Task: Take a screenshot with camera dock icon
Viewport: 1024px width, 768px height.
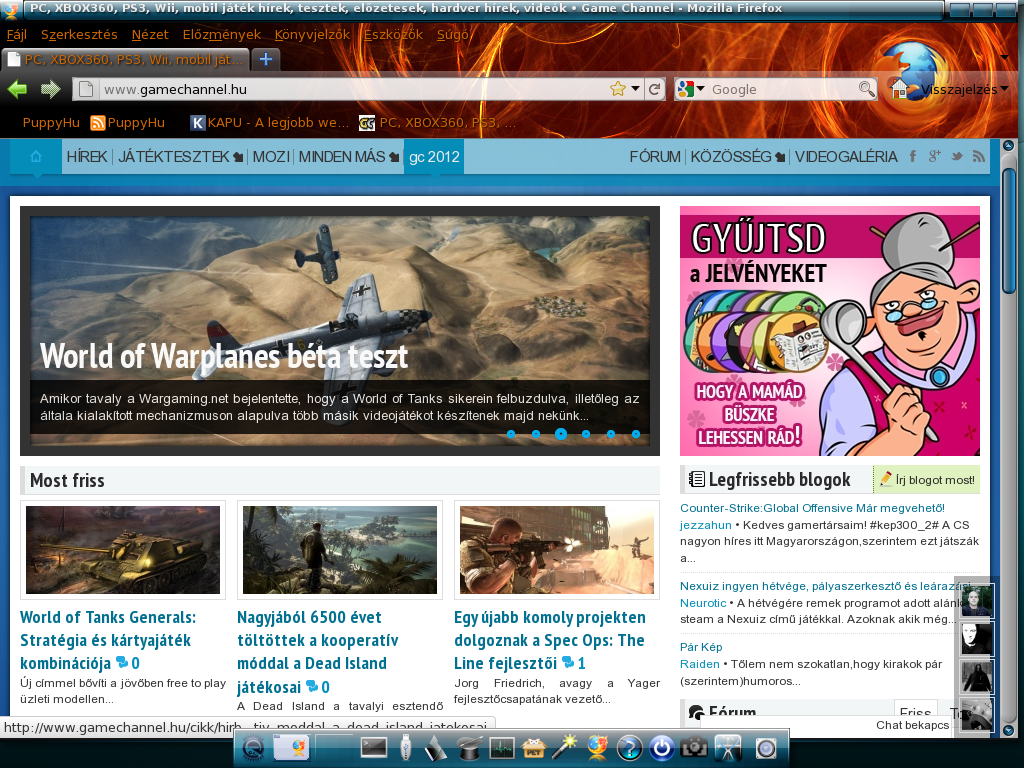Action: pyautogui.click(x=694, y=748)
